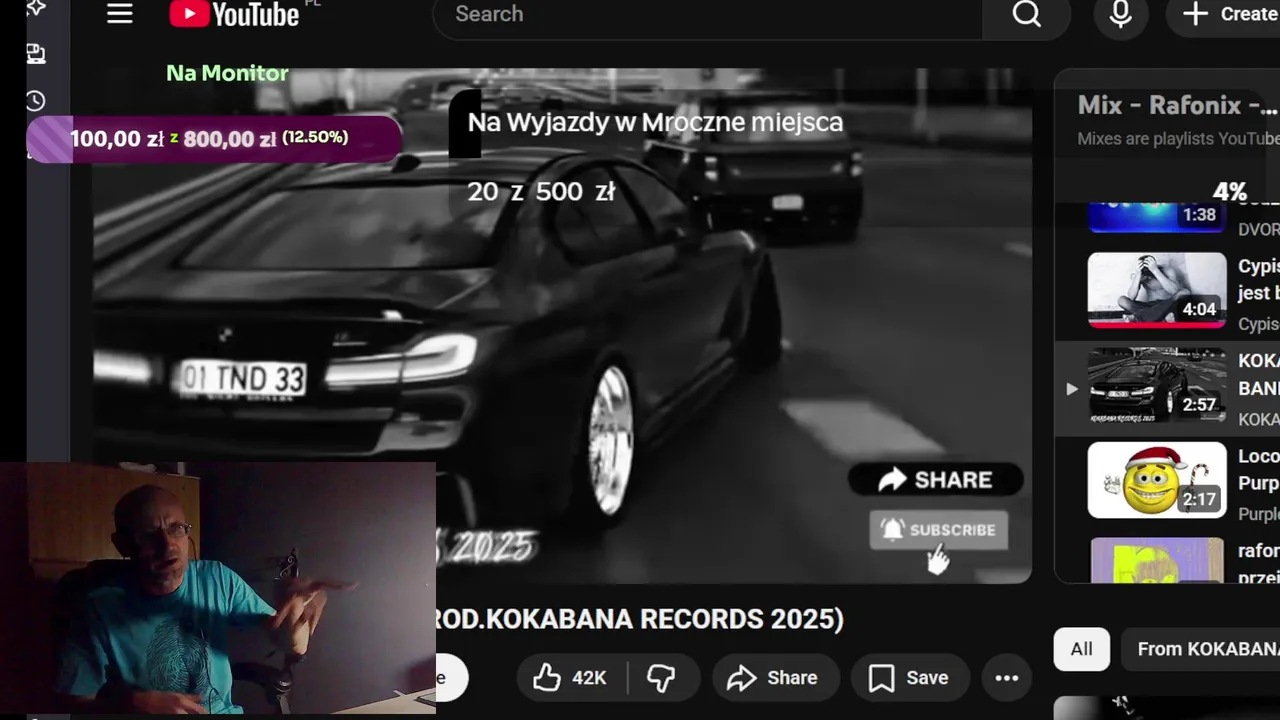Screen dimensions: 1280x720
Task: Dislike the video with thumbs-down icon
Action: click(x=661, y=678)
